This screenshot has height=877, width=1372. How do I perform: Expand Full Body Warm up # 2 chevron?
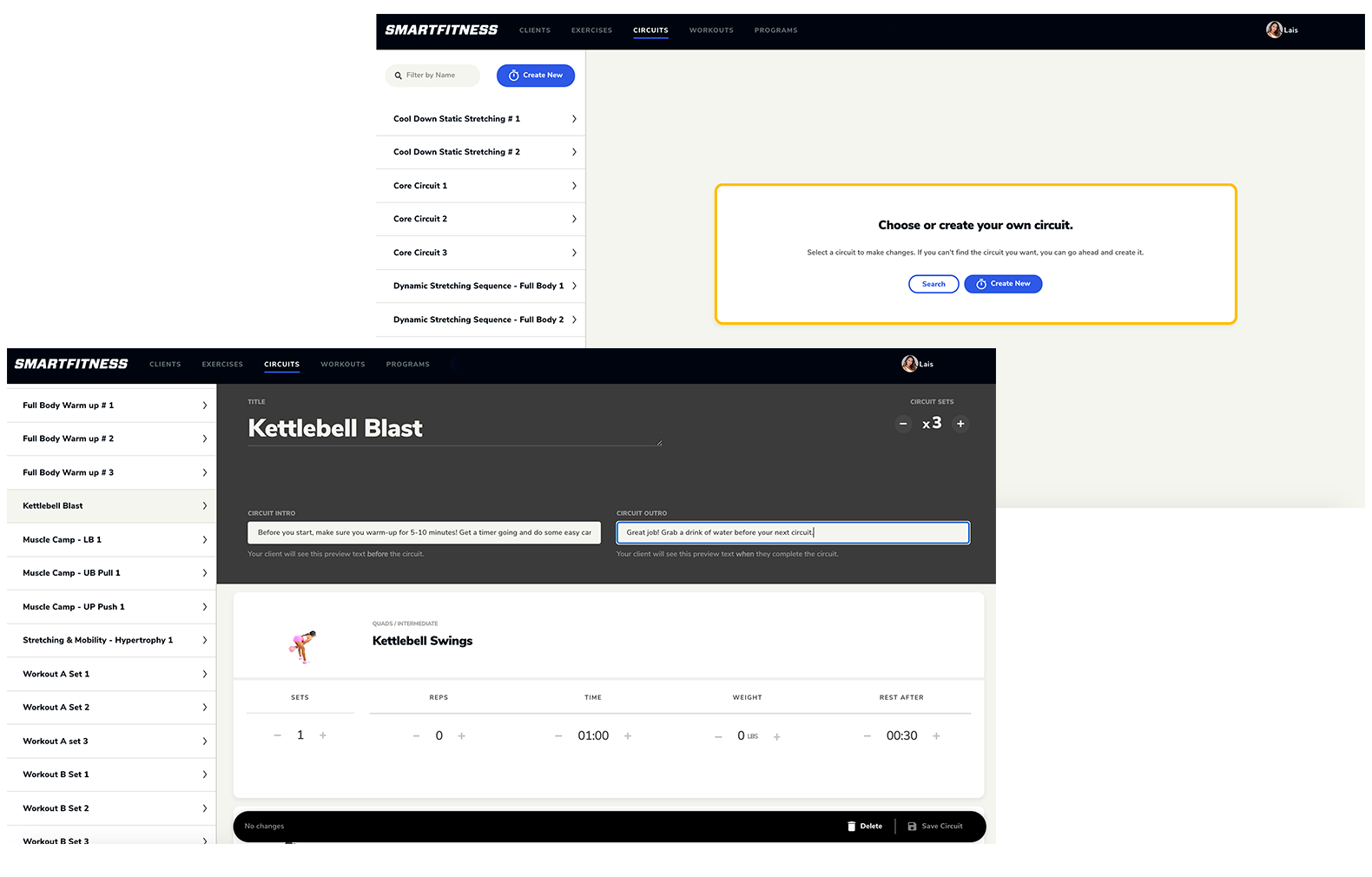pyautogui.click(x=205, y=438)
